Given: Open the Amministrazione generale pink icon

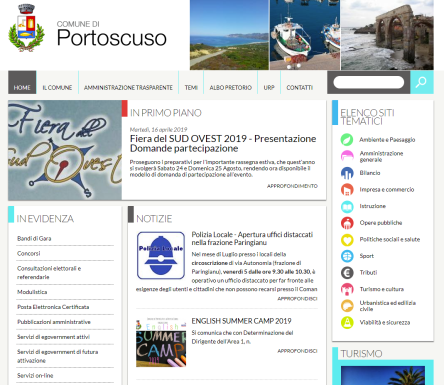Looking at the screenshot, I should [347, 156].
